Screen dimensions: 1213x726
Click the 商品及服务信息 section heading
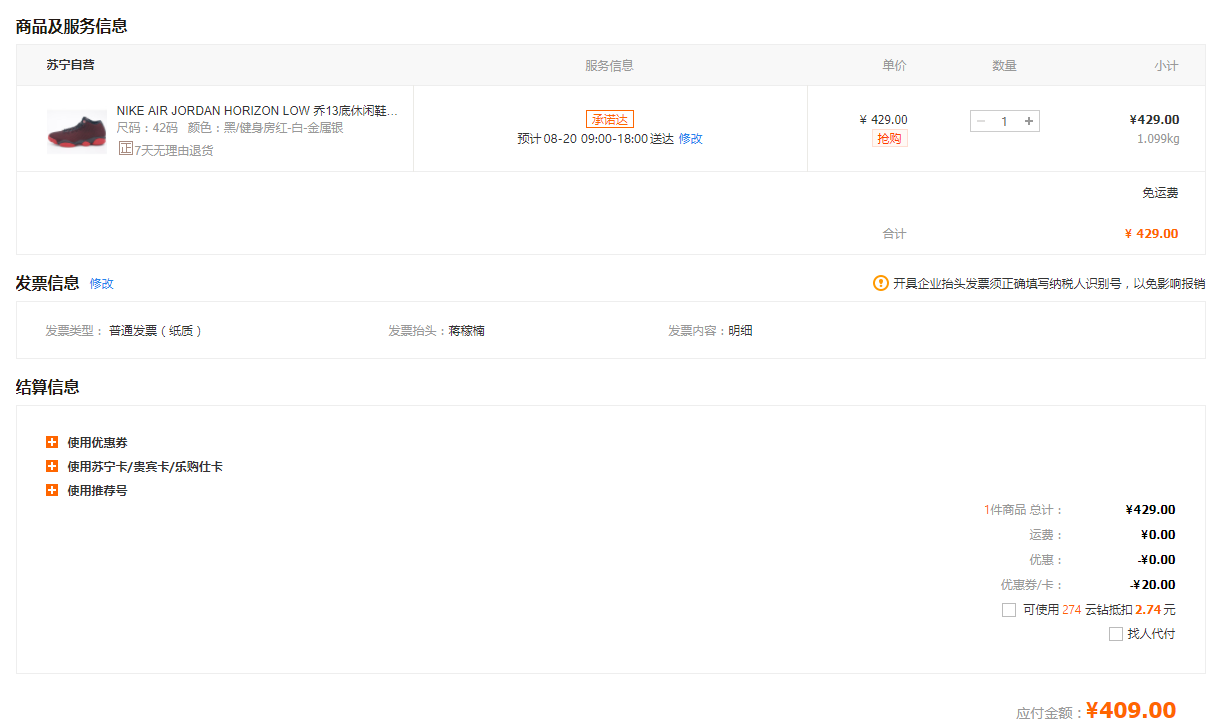tap(72, 27)
